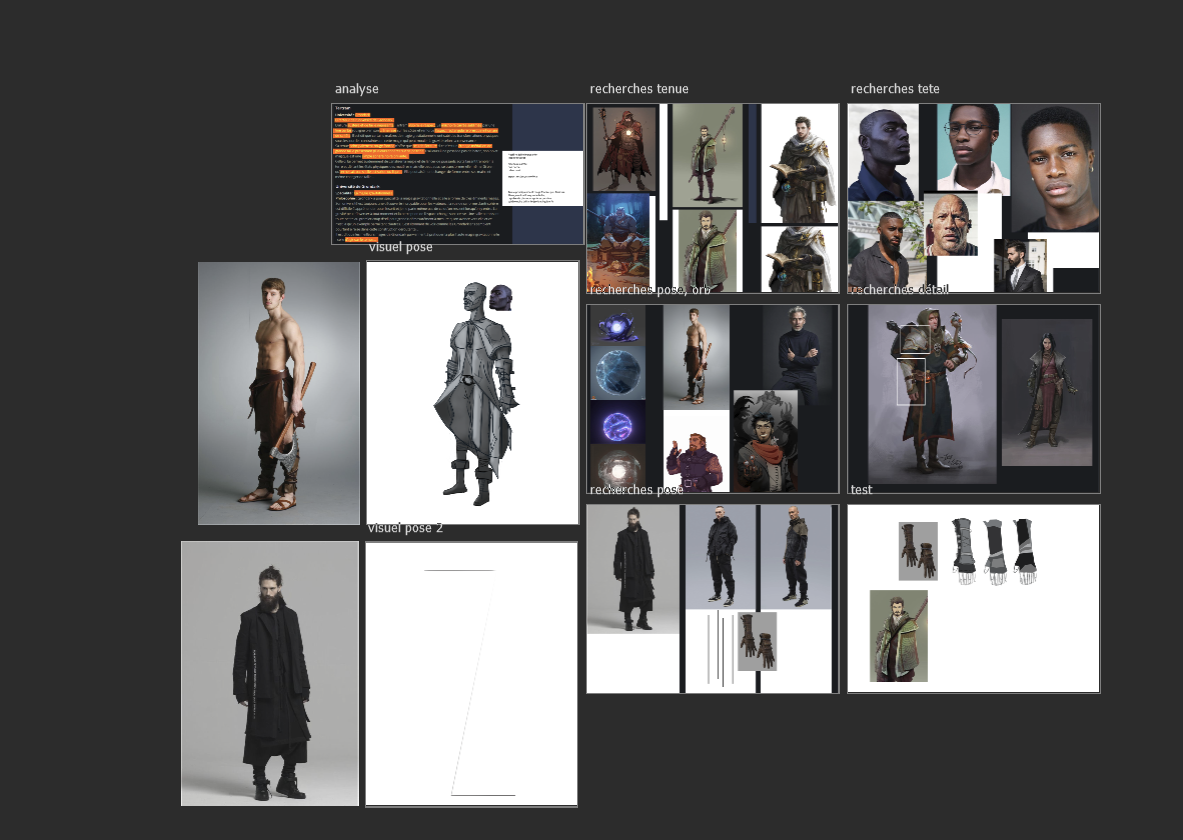The image size is (1183, 840).
Task: Click the recherches tenue group label
Action: point(639,88)
